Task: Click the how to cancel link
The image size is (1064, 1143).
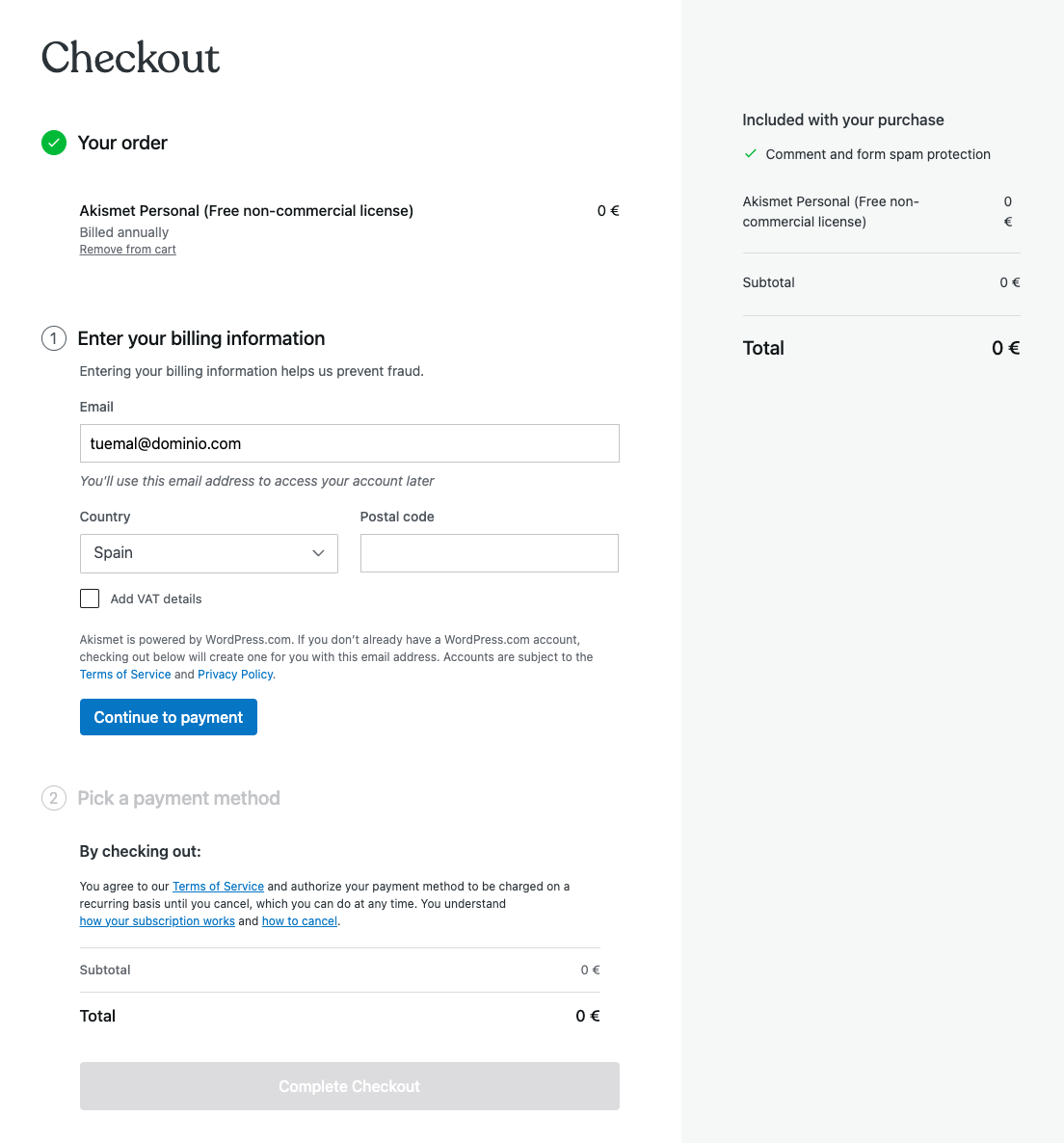Action: click(x=300, y=921)
